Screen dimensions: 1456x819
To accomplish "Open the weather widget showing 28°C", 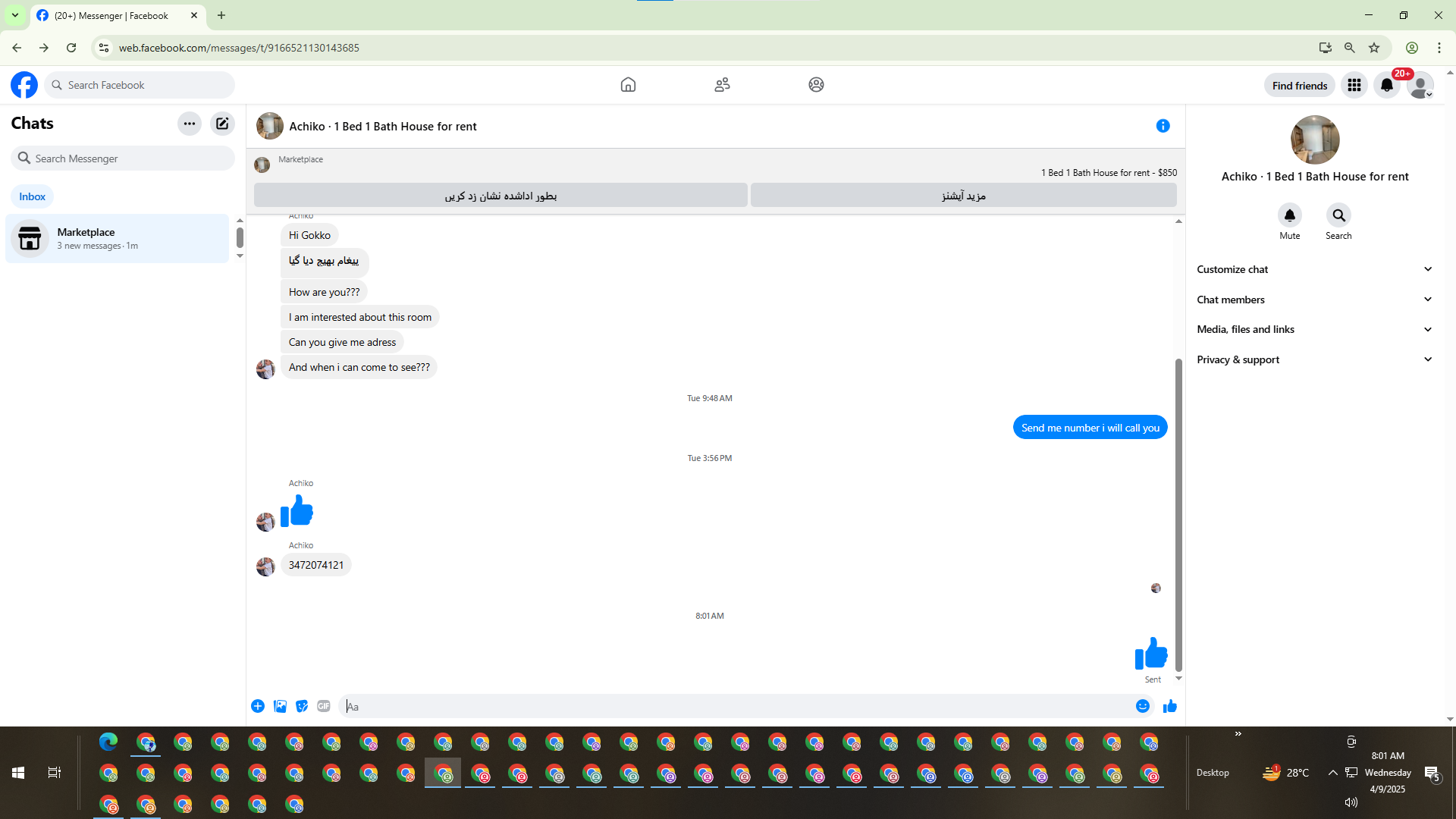I will [x=1286, y=773].
